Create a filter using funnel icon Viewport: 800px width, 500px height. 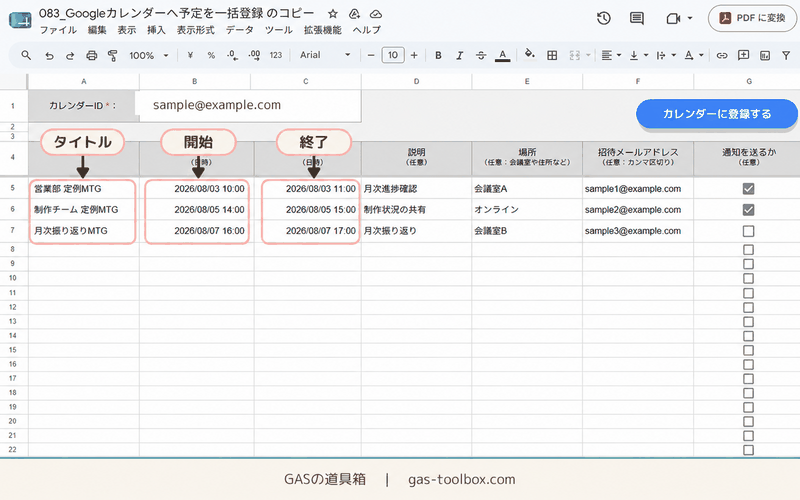tap(786, 55)
